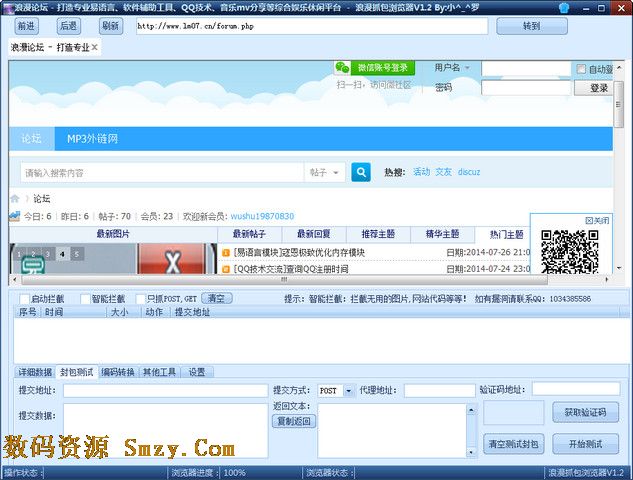Click slideshow page number 4
Image resolution: width=633 pixels, height=480 pixels.
tap(62, 254)
